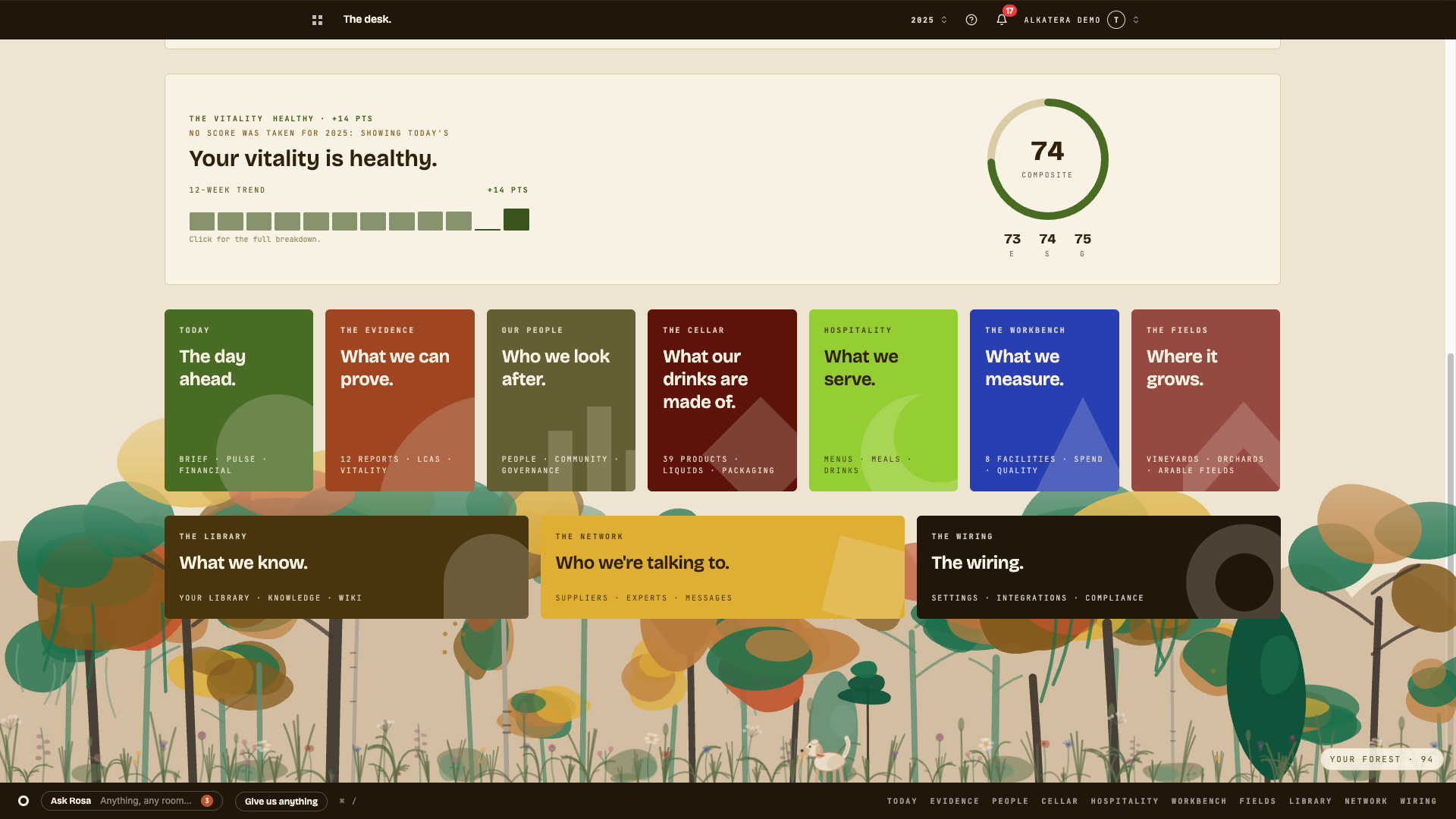The height and width of the screenshot is (819, 1456).
Task: Click The desk. title
Action: (x=367, y=20)
